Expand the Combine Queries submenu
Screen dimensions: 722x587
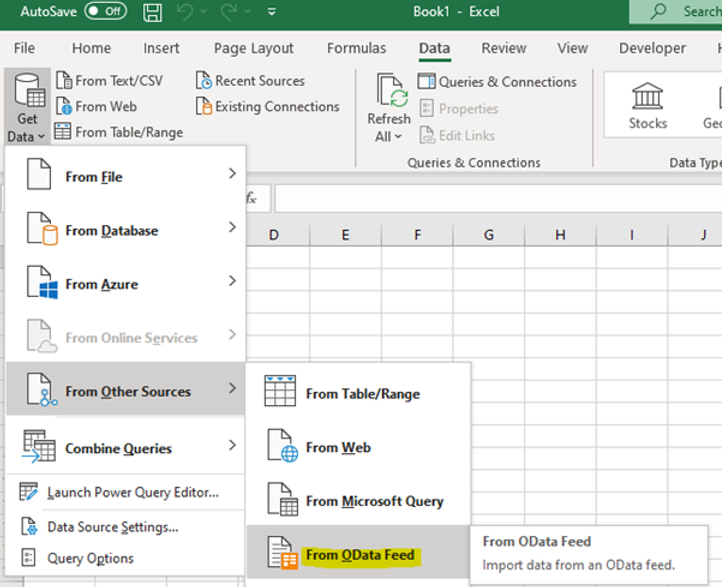tap(125, 446)
